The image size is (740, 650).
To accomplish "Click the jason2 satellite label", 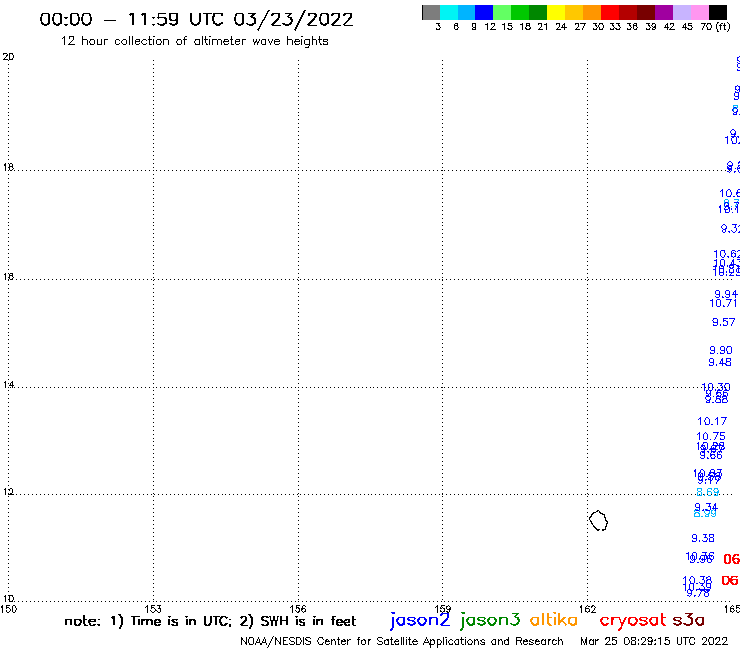I will [420, 620].
